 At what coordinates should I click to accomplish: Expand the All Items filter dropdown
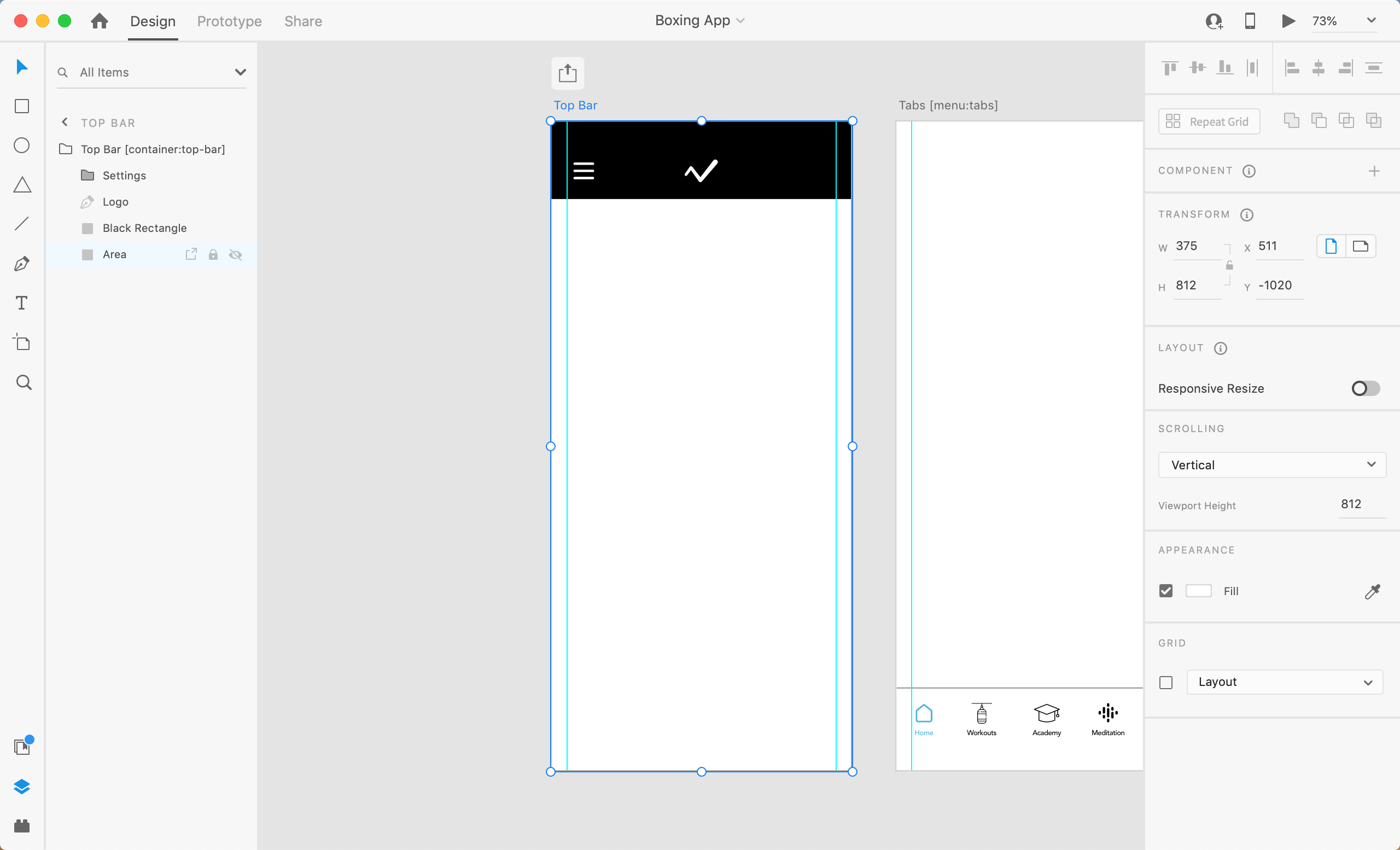click(x=240, y=72)
